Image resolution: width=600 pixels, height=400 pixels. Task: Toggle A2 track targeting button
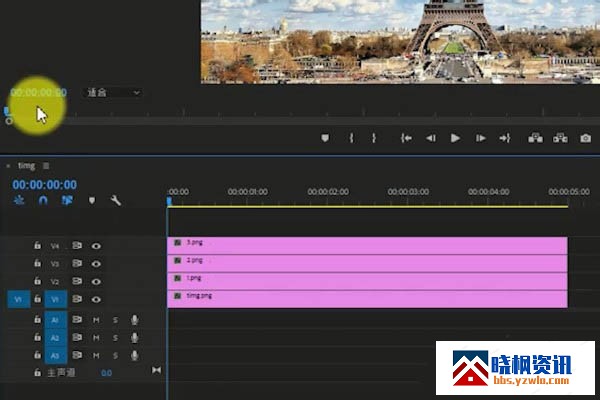click(x=56, y=338)
